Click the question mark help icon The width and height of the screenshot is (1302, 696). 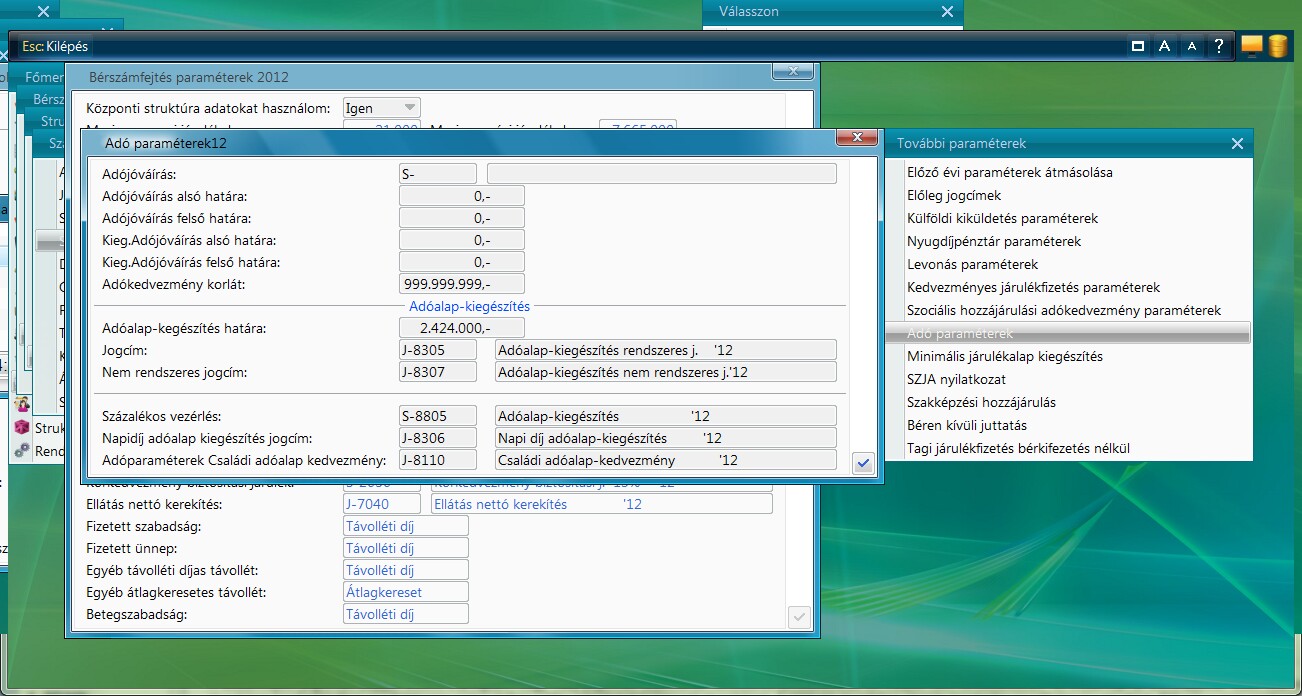1218,46
